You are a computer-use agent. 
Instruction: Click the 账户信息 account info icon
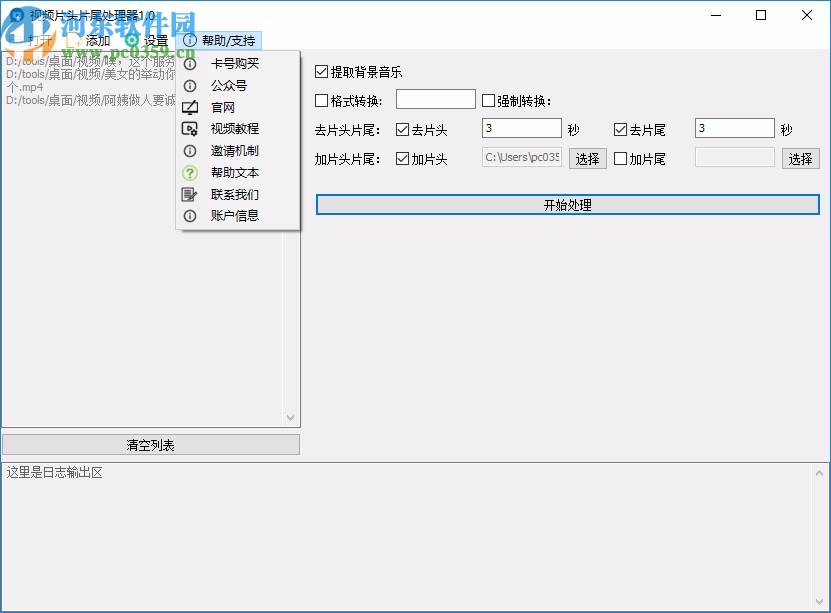(190, 216)
